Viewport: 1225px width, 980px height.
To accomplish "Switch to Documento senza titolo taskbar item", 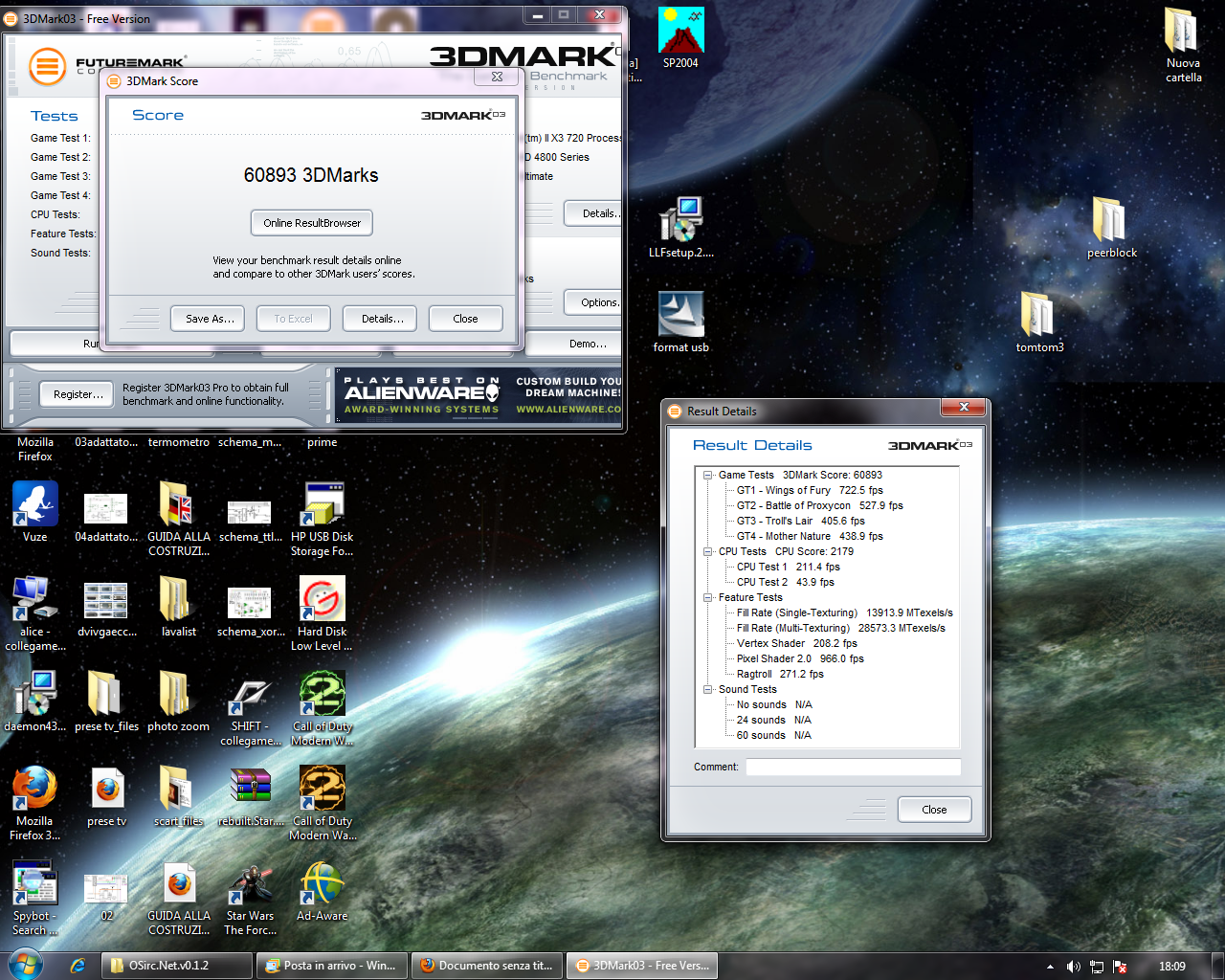I will point(487,966).
